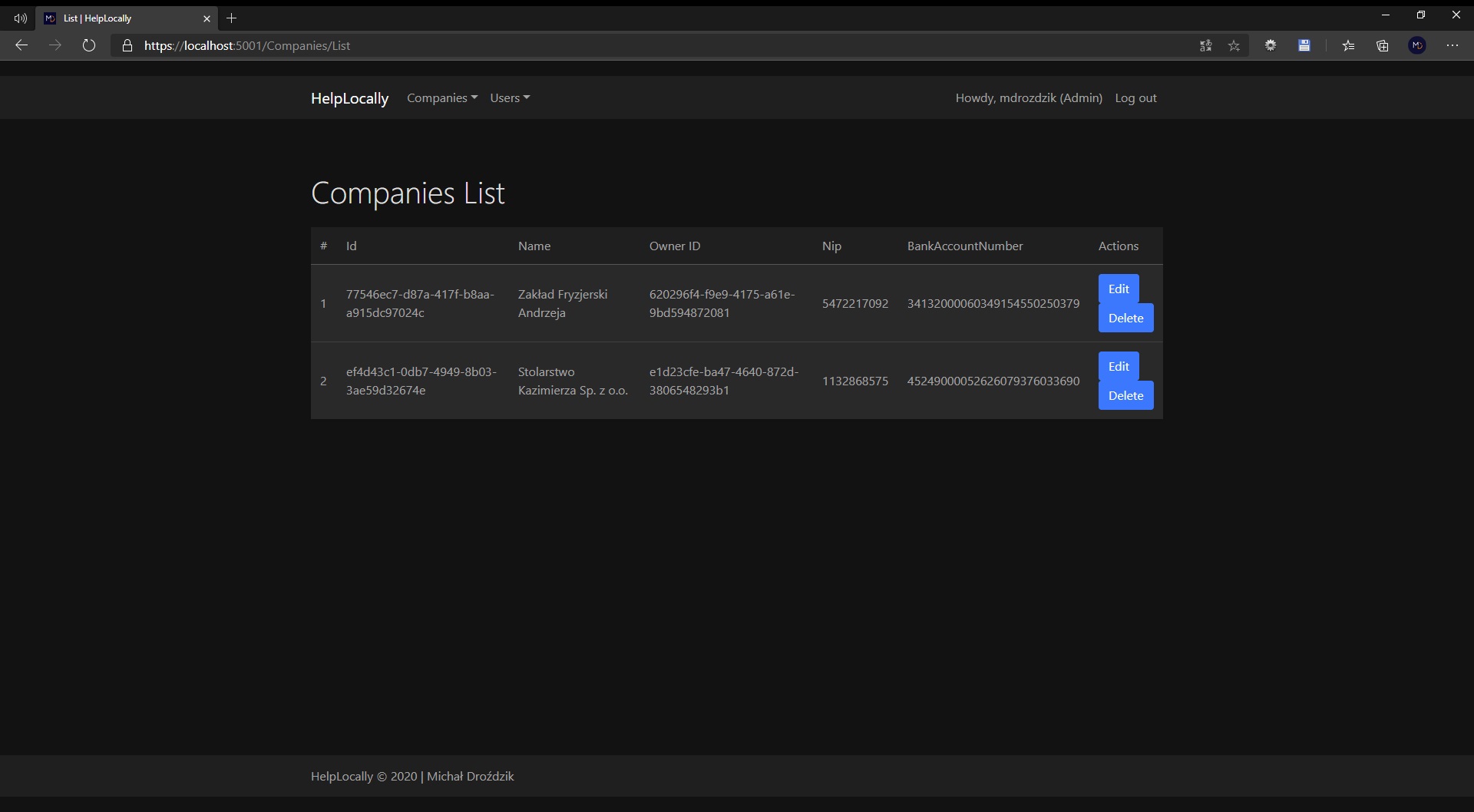
Task: Open browser settings and more menu
Action: coord(1453,45)
